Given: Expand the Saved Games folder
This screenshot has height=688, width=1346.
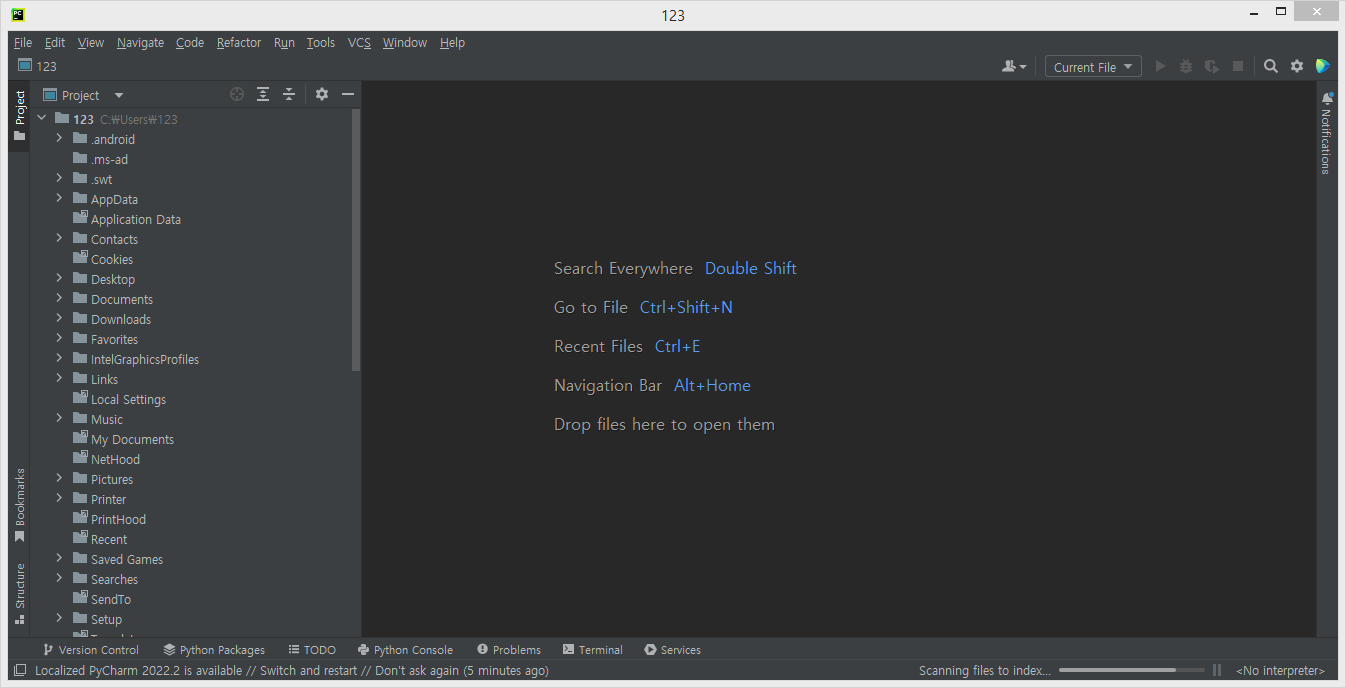Looking at the screenshot, I should pos(59,559).
